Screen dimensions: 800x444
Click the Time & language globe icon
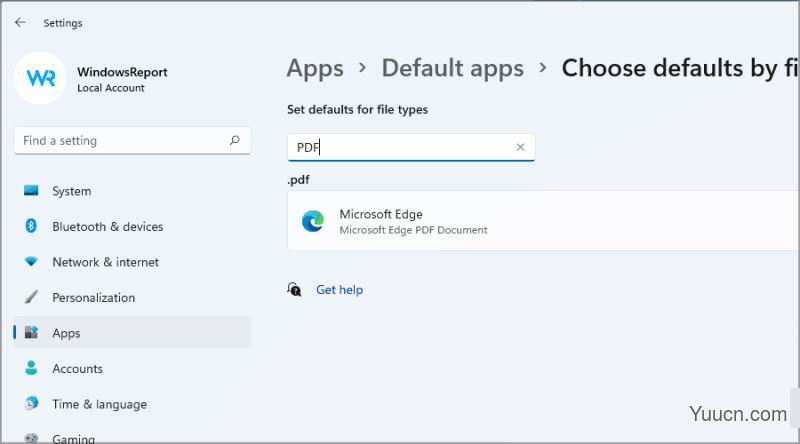click(x=31, y=403)
